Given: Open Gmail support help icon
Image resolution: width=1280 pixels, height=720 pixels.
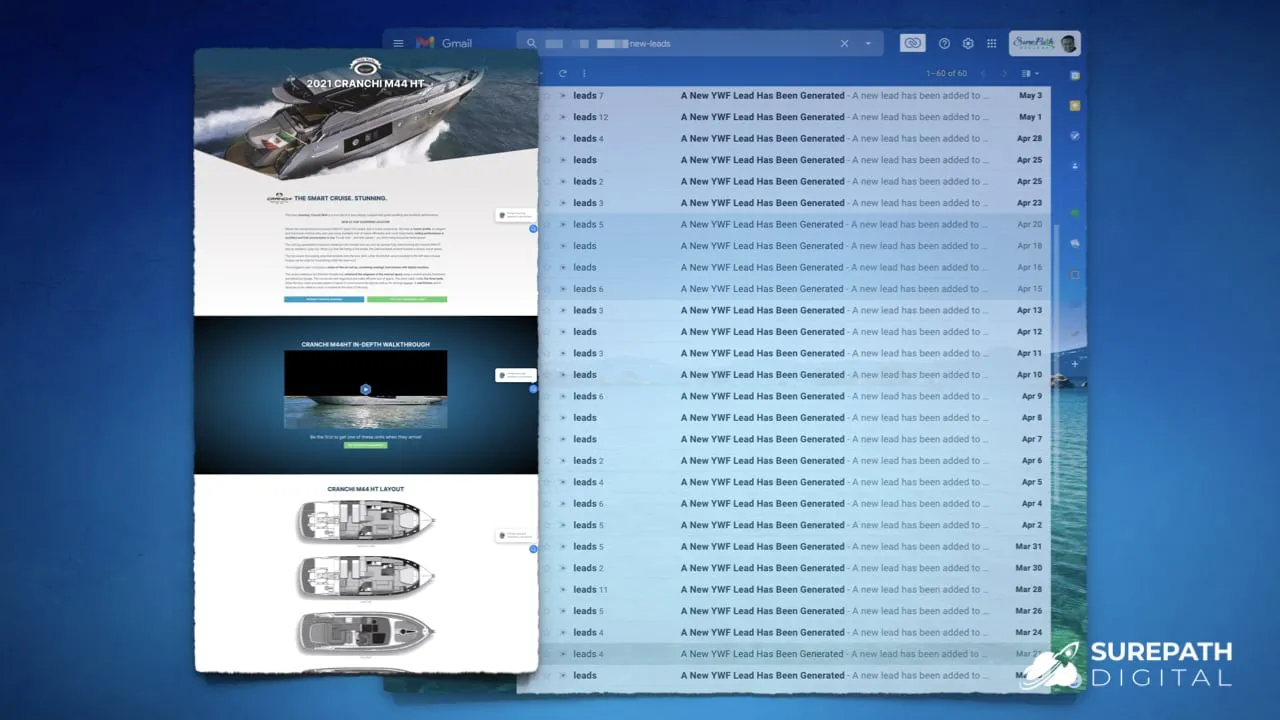Looking at the screenshot, I should [944, 44].
